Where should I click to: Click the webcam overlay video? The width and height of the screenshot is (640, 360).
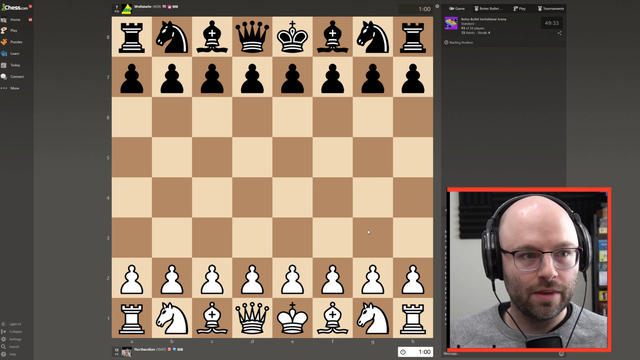(x=529, y=270)
